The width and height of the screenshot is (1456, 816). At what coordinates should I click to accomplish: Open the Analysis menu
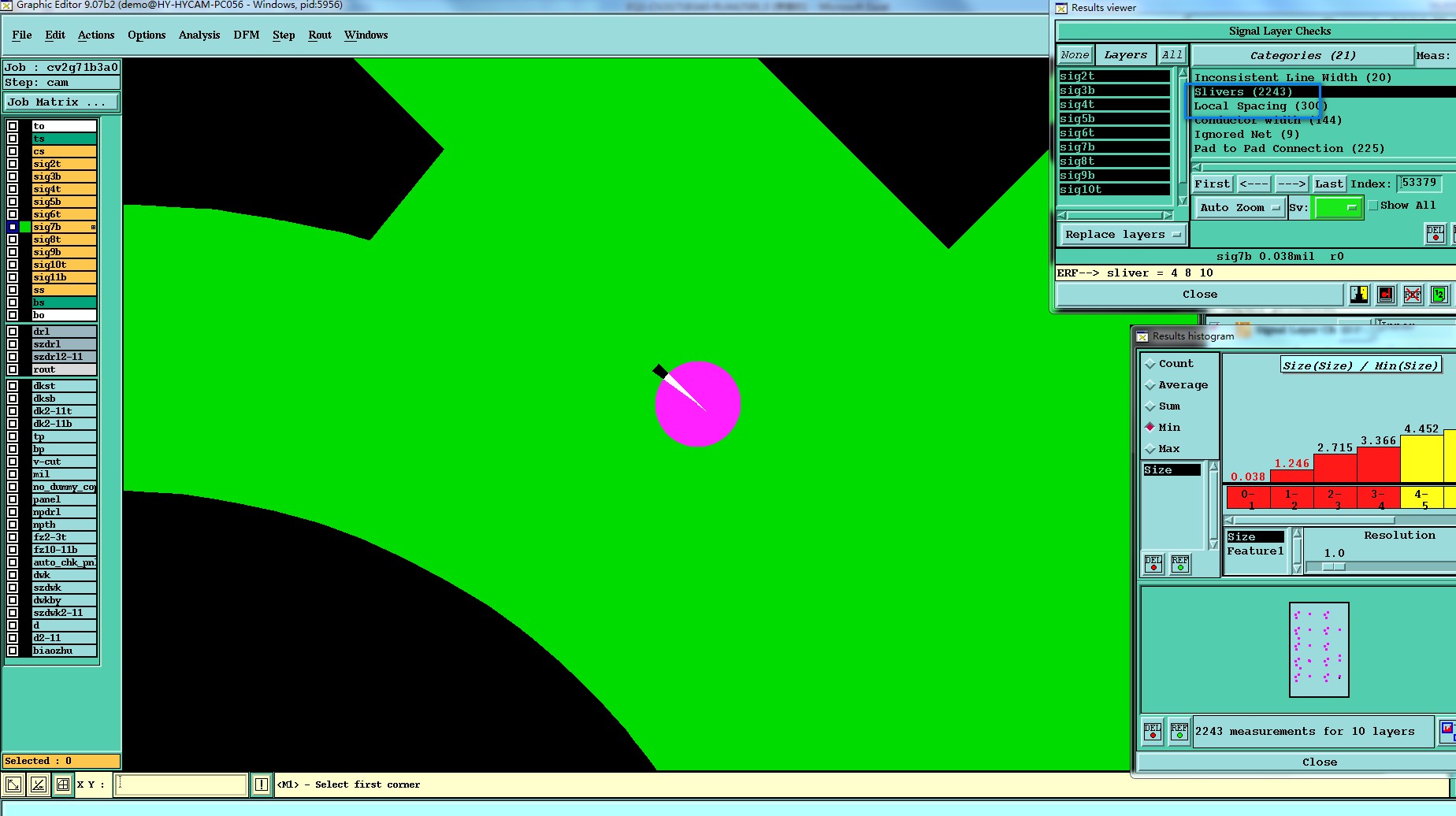click(x=199, y=35)
